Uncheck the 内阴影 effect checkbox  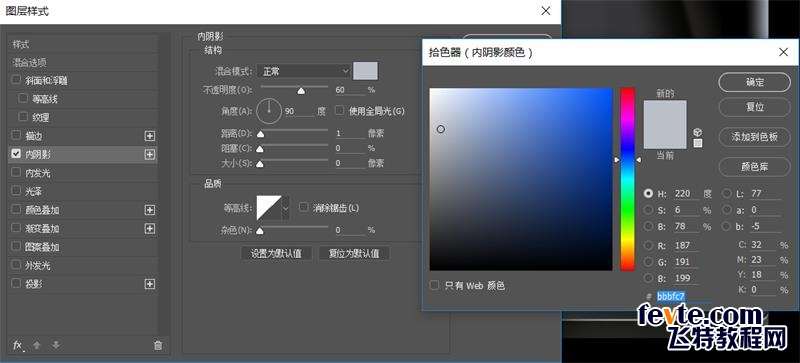point(16,154)
